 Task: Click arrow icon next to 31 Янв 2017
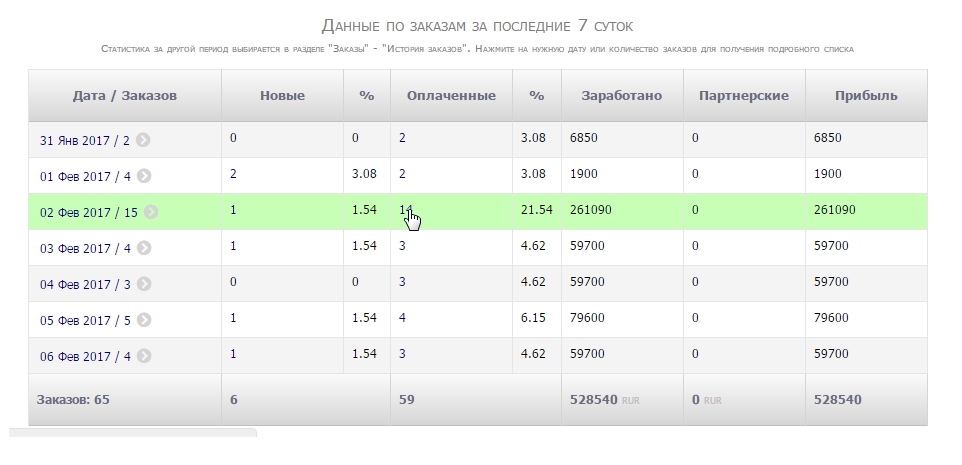pyautogui.click(x=143, y=140)
